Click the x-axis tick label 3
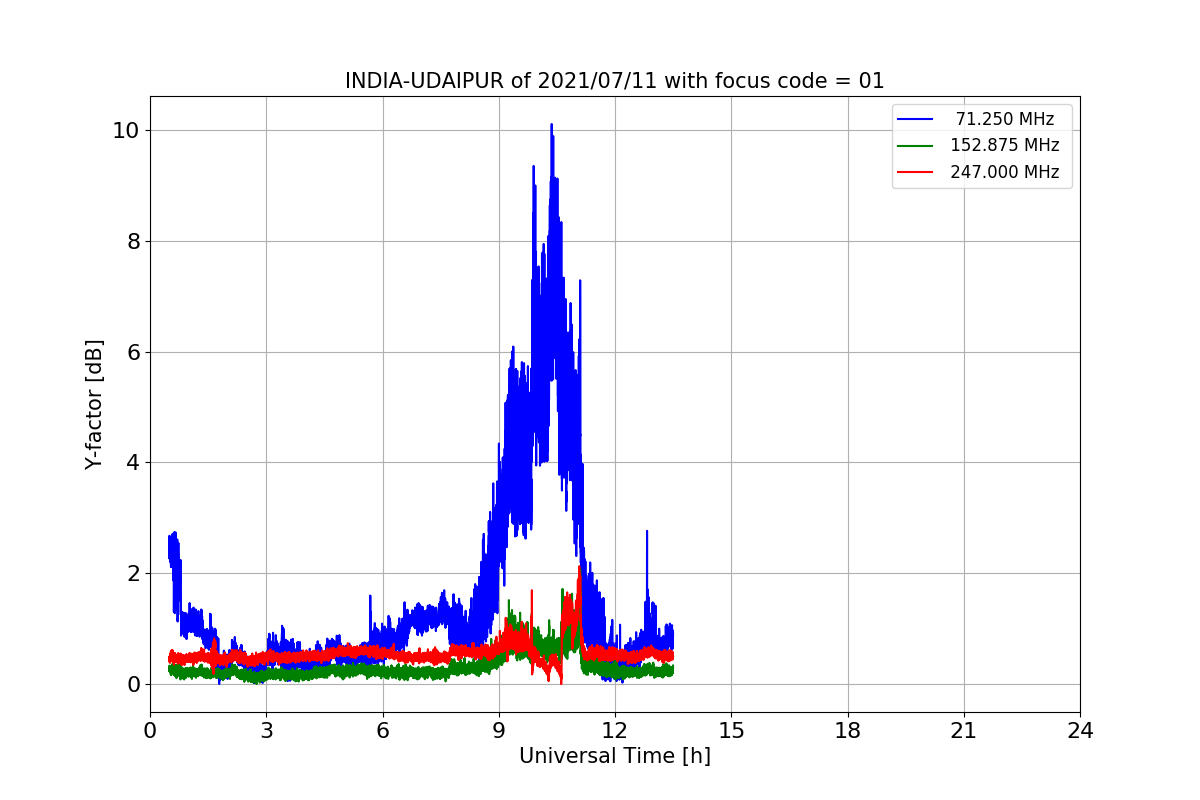Image resolution: width=1200 pixels, height=800 pixels. point(266,731)
